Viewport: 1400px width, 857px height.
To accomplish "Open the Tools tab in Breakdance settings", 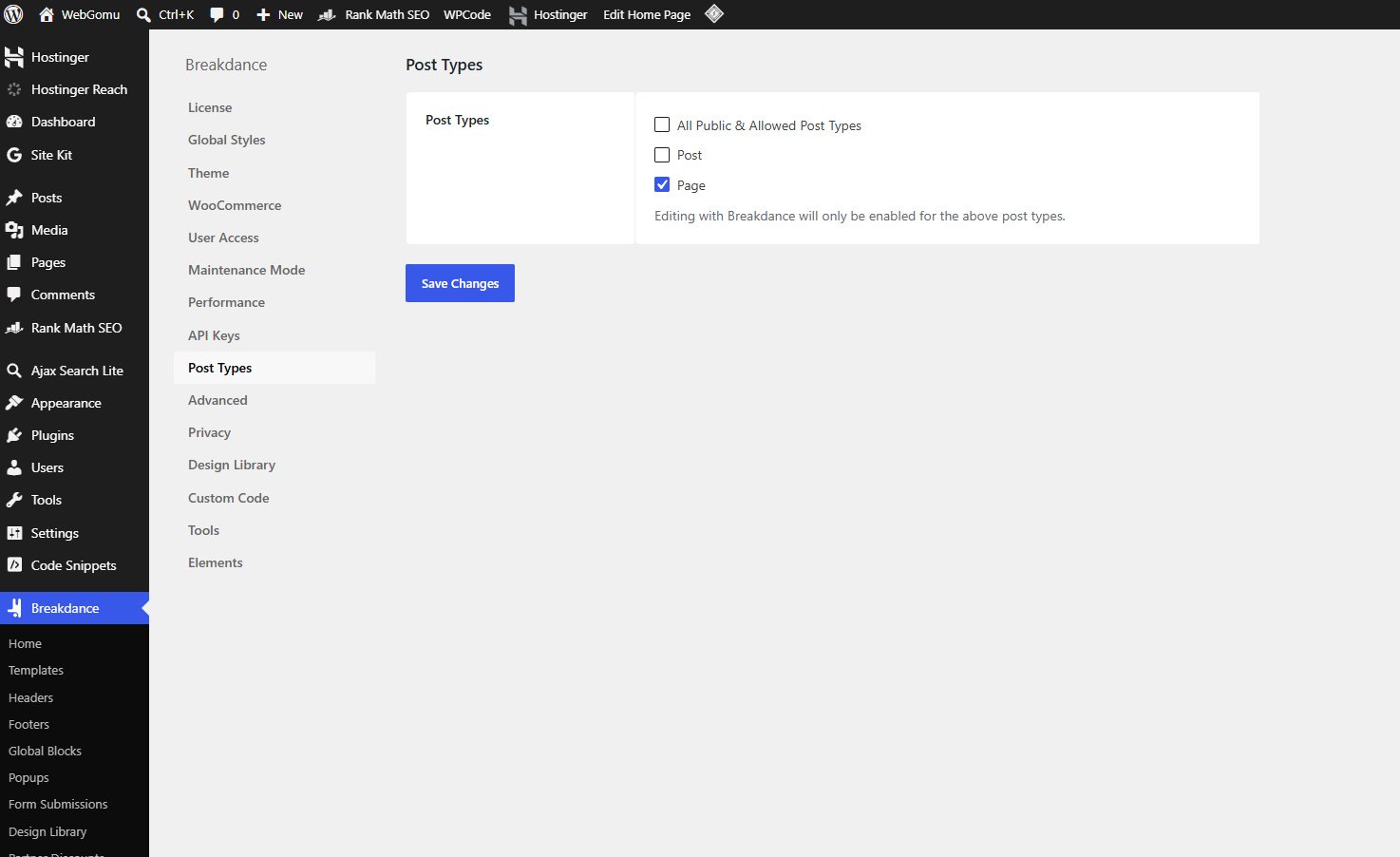I will coord(274,530).
